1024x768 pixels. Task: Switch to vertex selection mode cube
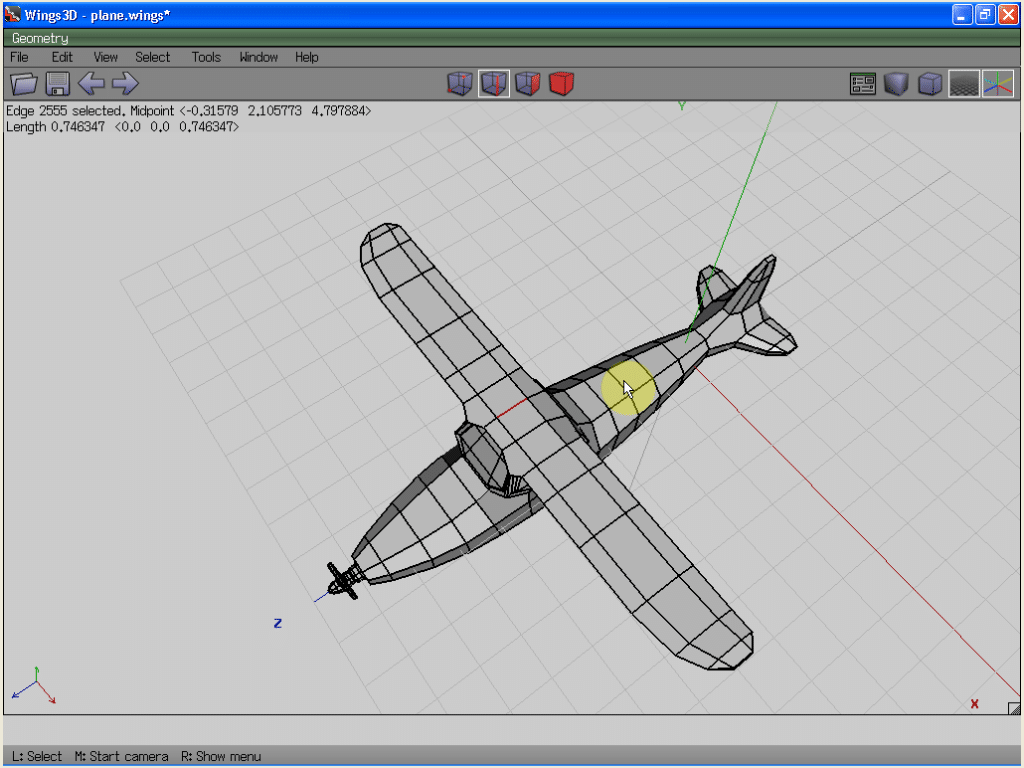[x=459, y=84]
